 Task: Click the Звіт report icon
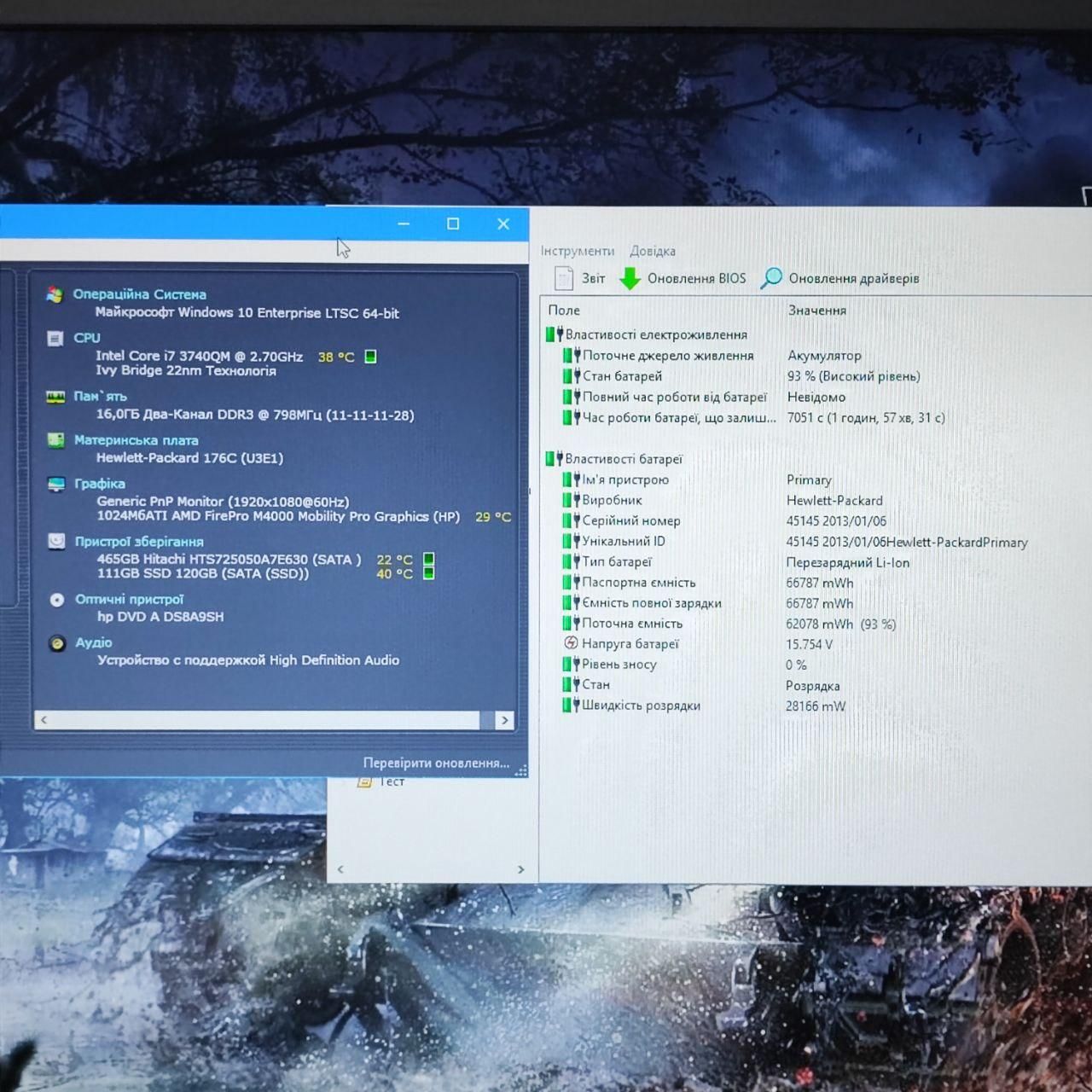coord(564,278)
